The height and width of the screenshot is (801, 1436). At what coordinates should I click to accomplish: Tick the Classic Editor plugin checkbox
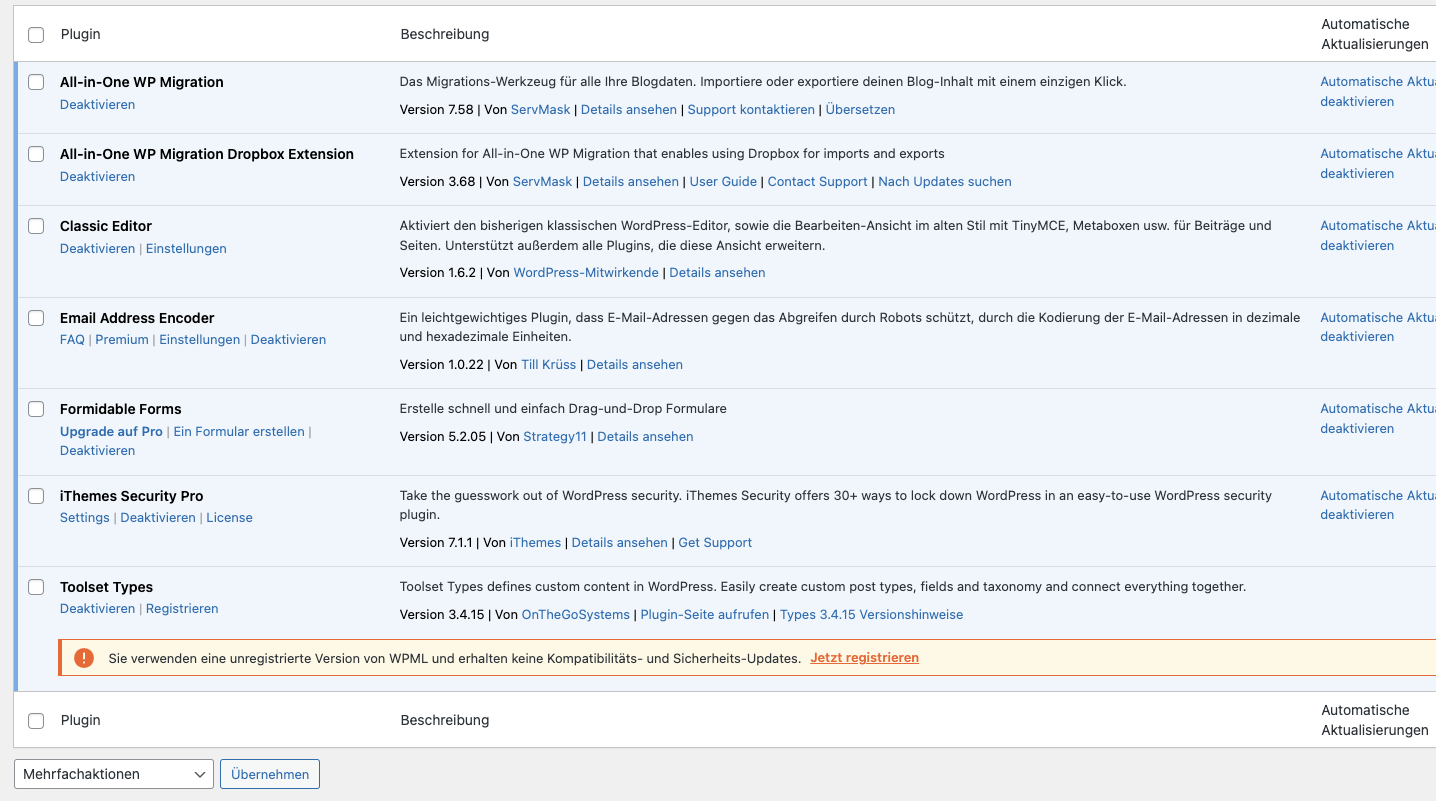point(36,226)
